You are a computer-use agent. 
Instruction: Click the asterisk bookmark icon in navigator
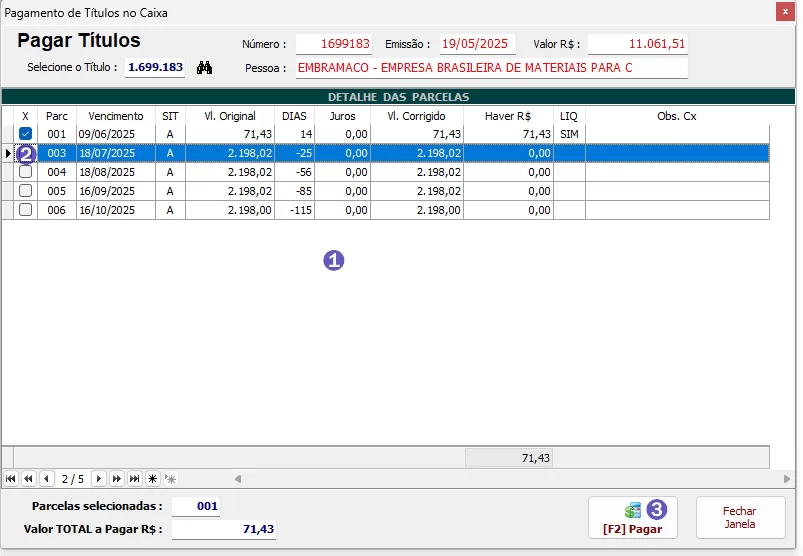(x=152, y=479)
